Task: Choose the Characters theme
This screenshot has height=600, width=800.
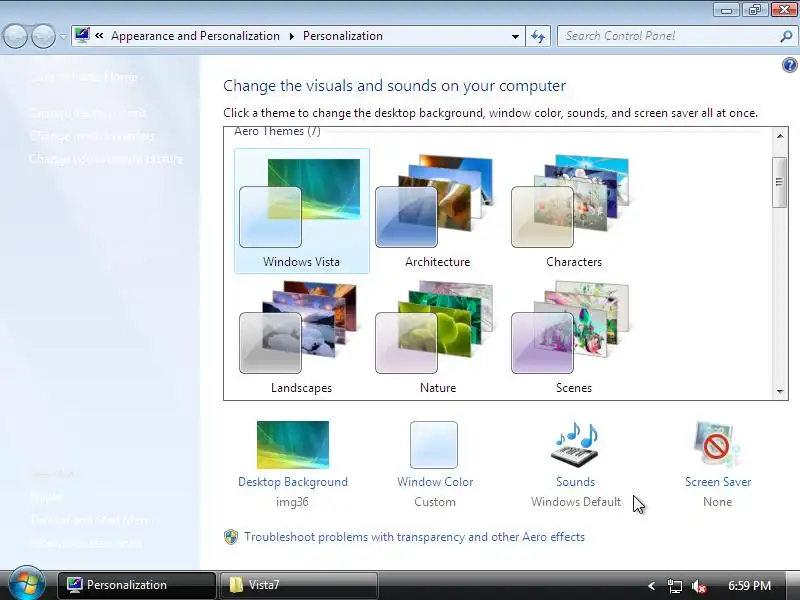Action: [573, 211]
